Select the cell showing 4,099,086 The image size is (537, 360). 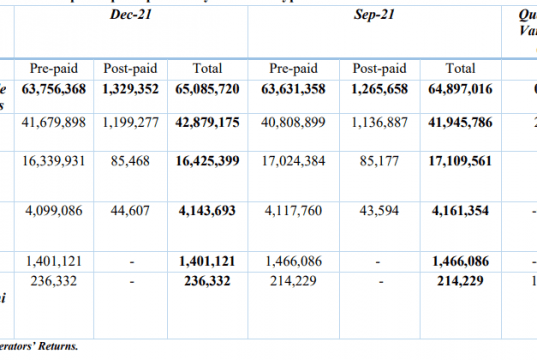[x=54, y=211]
